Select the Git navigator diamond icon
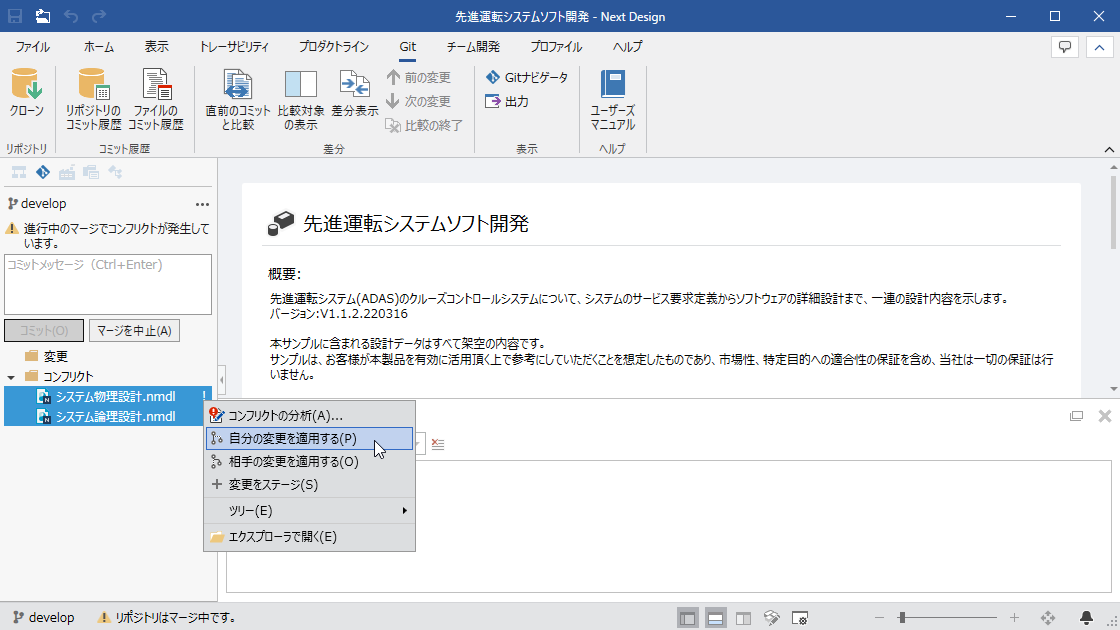 (x=43, y=172)
